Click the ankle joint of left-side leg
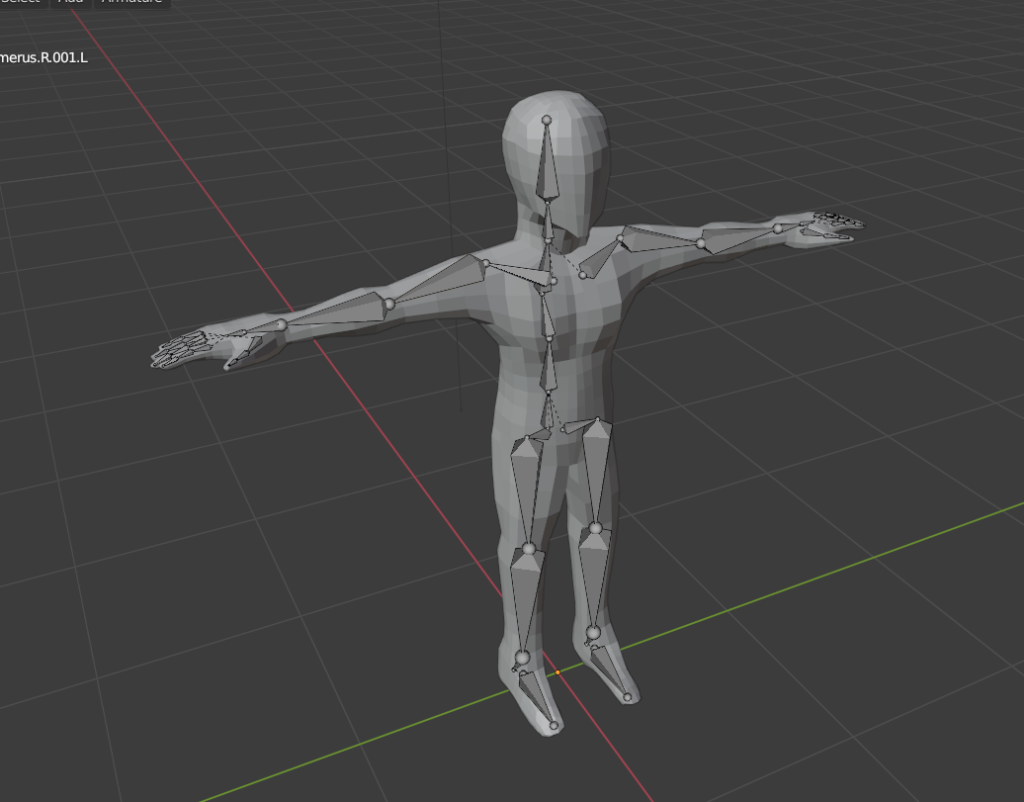The image size is (1024, 802). click(521, 657)
